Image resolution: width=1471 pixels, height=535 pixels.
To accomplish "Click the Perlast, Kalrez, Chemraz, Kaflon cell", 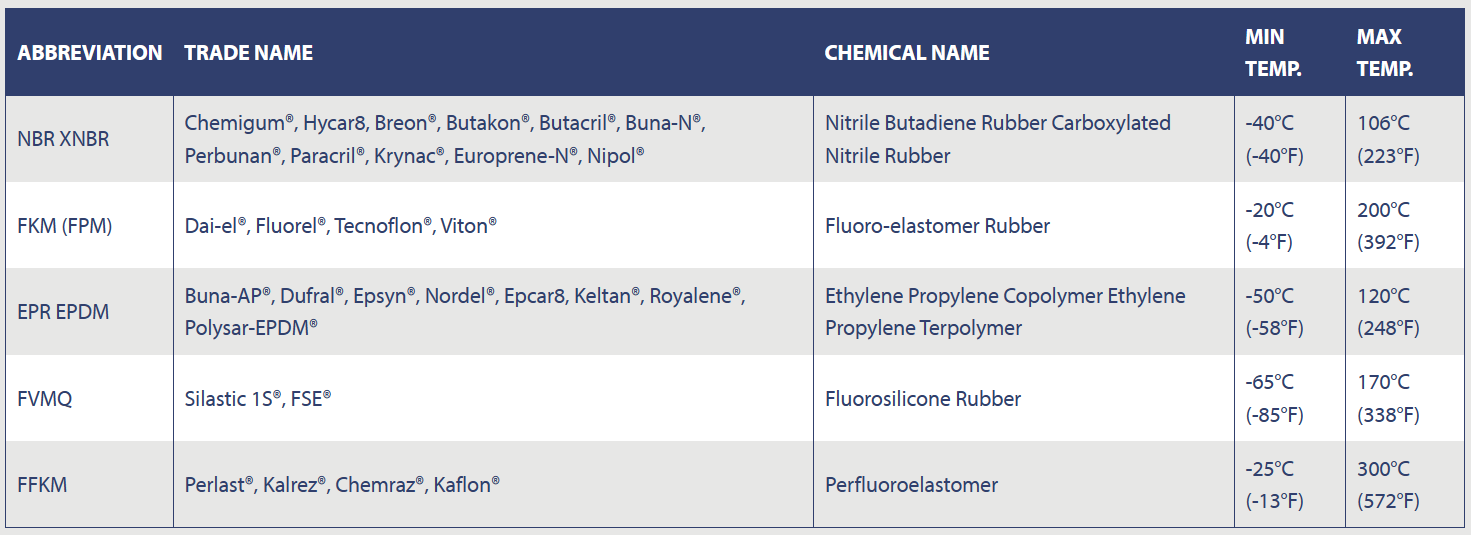I will [x=342, y=485].
